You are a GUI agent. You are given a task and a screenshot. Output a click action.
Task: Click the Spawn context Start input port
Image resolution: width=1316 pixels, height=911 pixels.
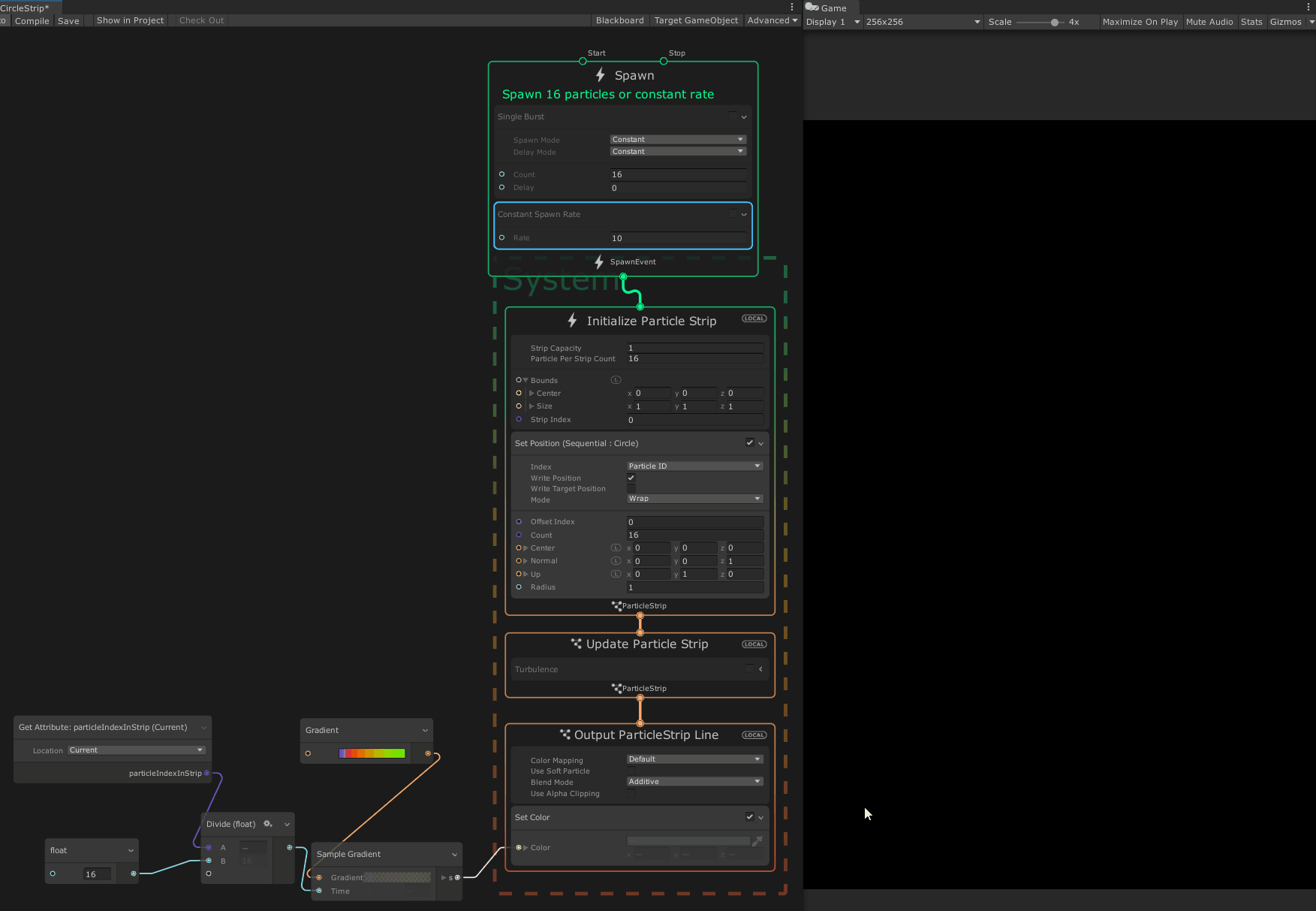583,62
